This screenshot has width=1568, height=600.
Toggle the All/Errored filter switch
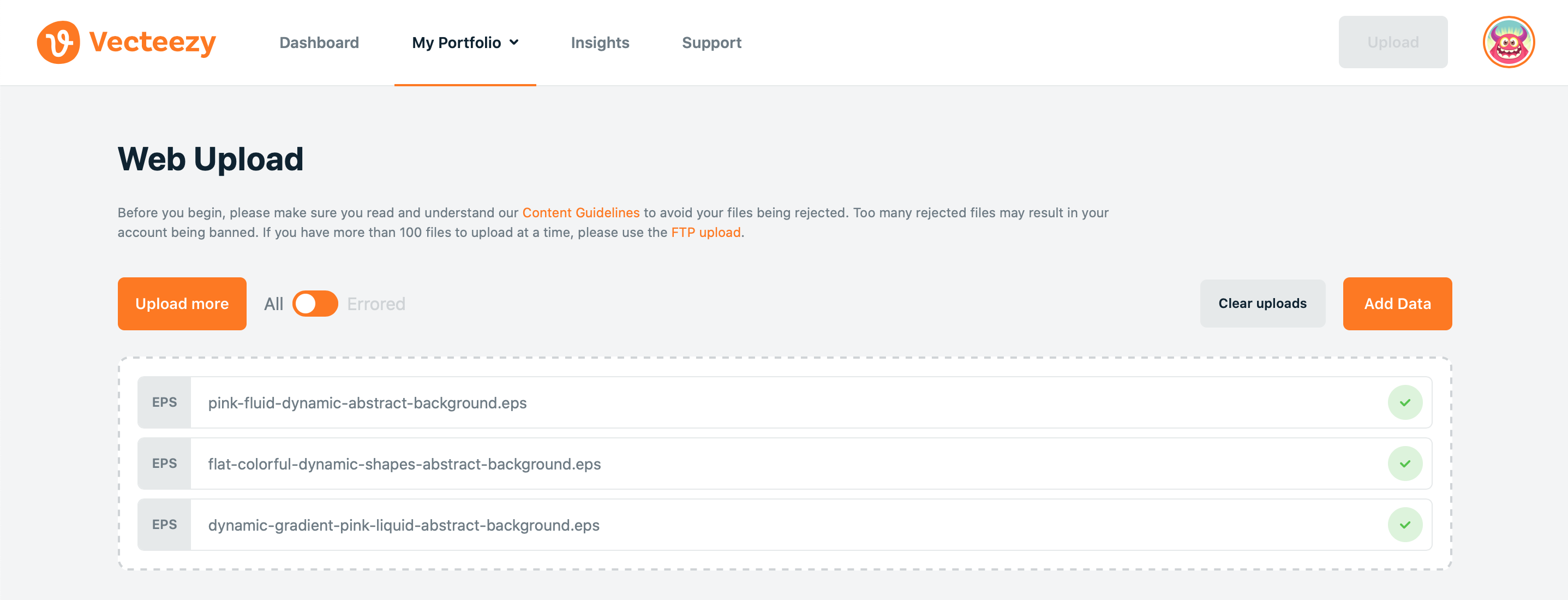pos(315,304)
